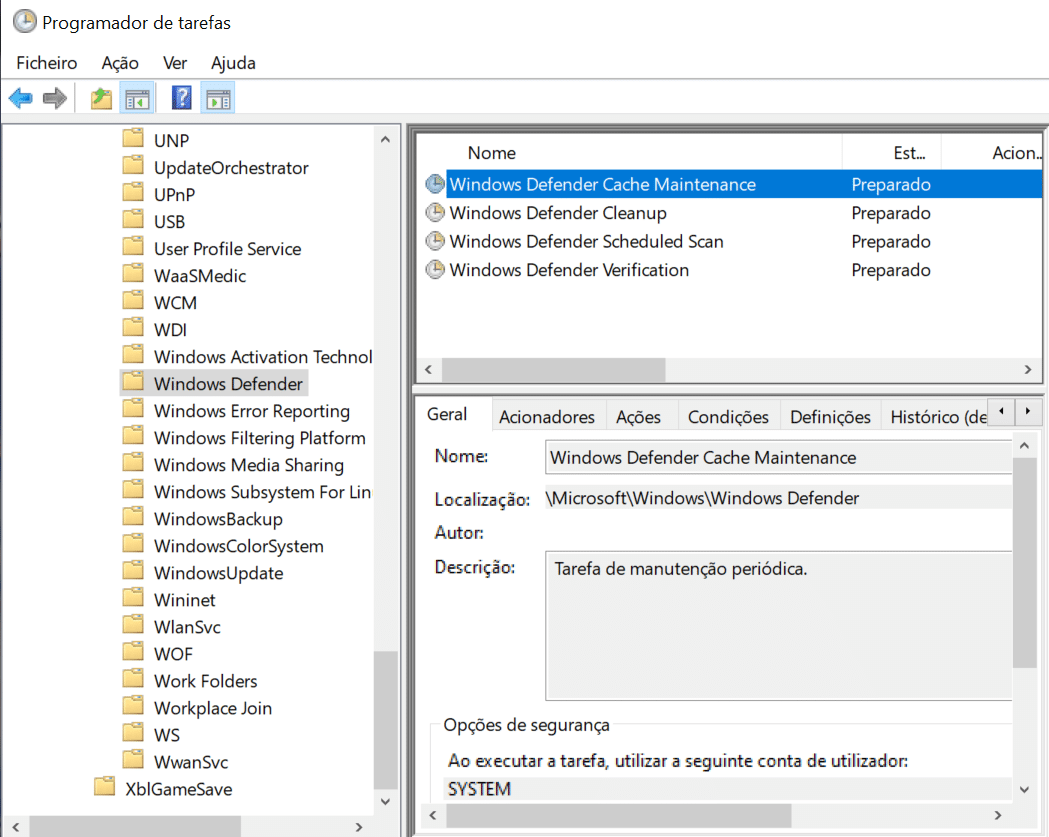
Task: Open the Work Folders tree item
Action: 205,681
